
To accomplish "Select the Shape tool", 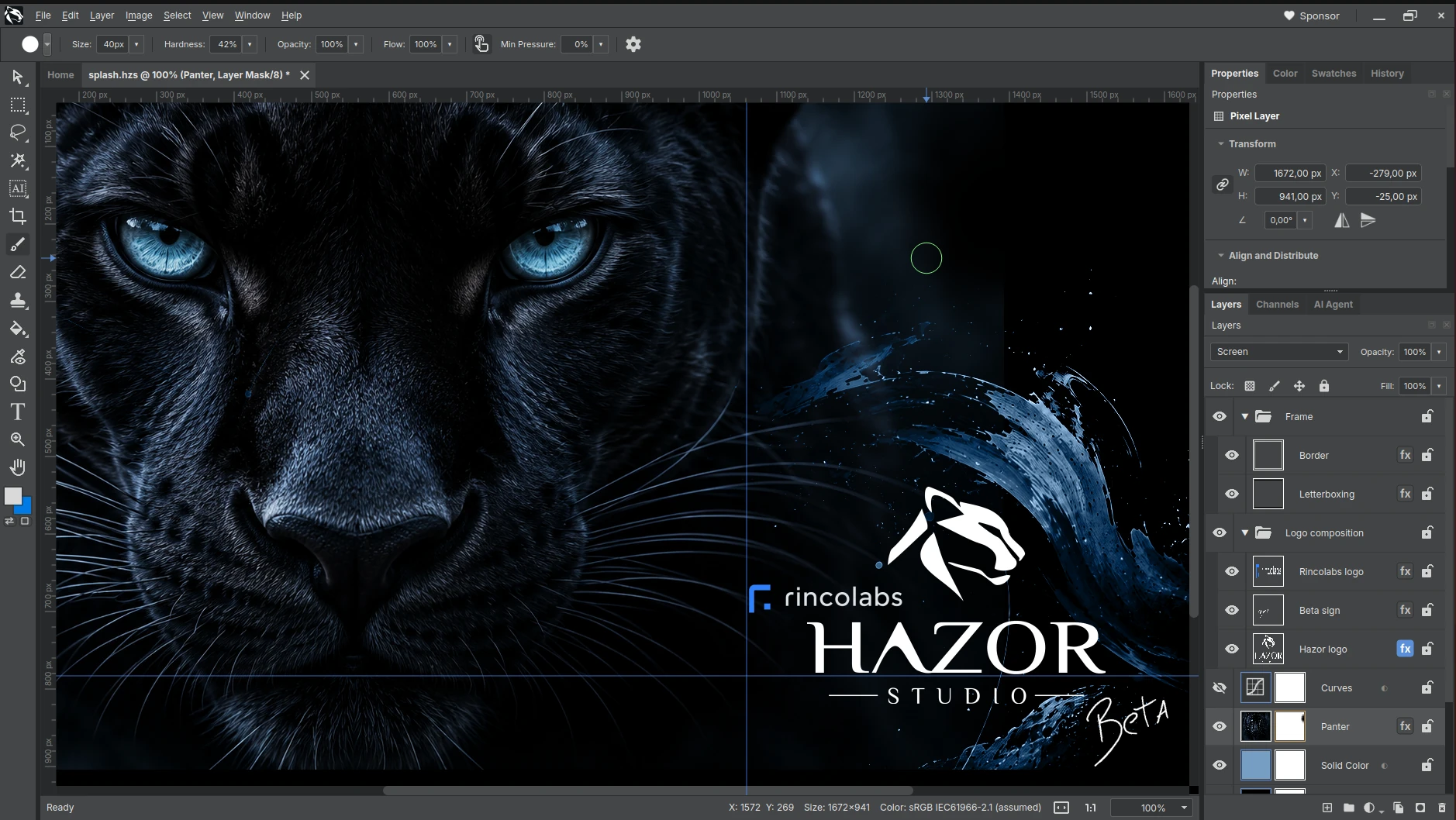I will click(18, 384).
